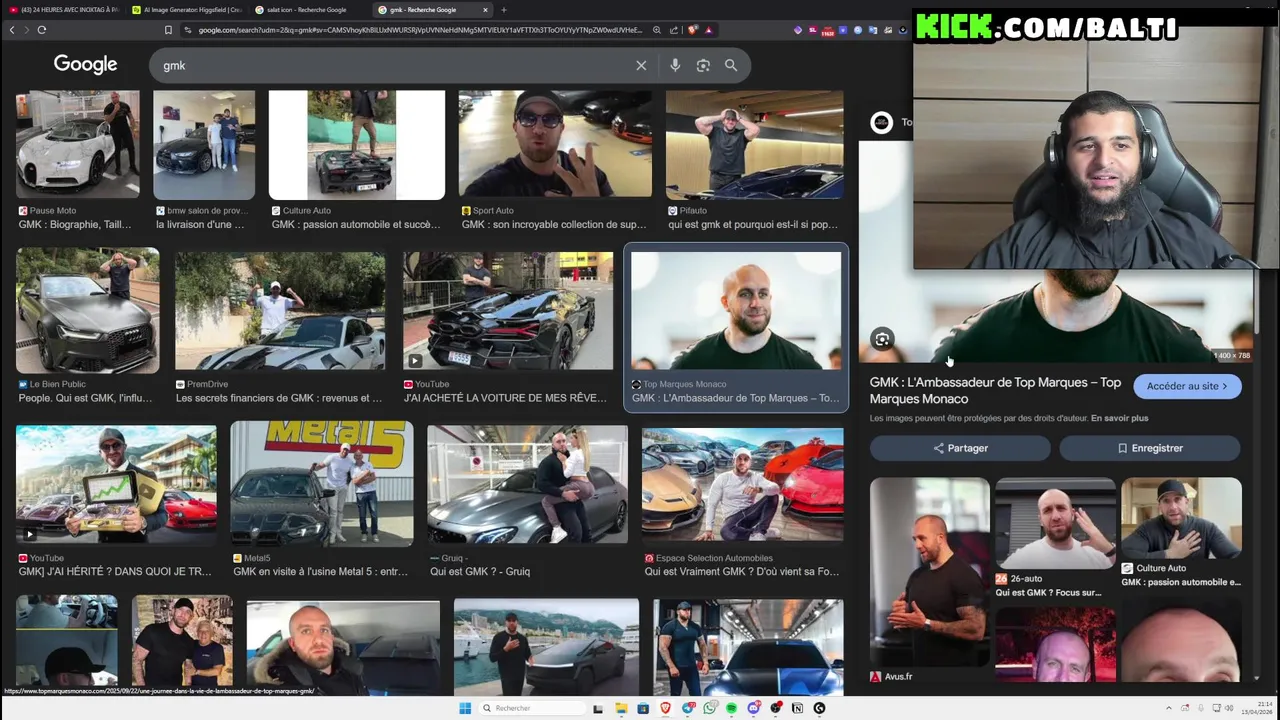Open a new browser tab with the plus button
1280x720 pixels.
point(503,10)
